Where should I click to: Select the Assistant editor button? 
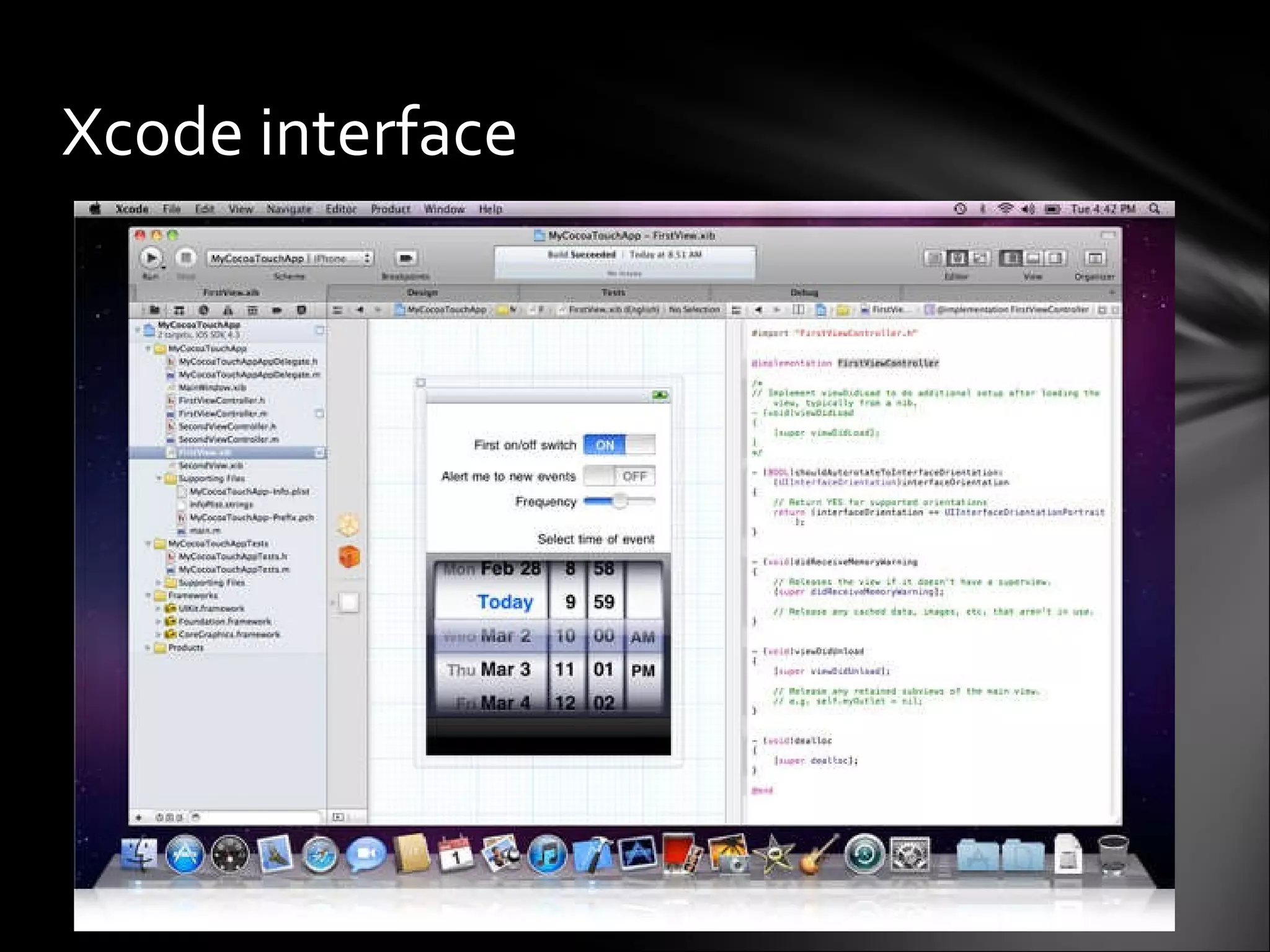point(957,258)
